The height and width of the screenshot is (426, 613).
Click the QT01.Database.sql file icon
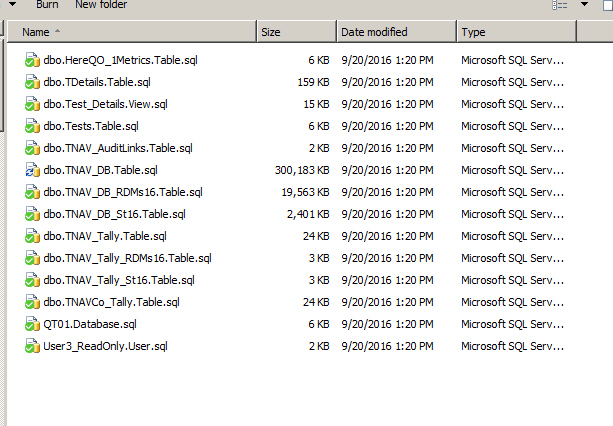pos(32,324)
